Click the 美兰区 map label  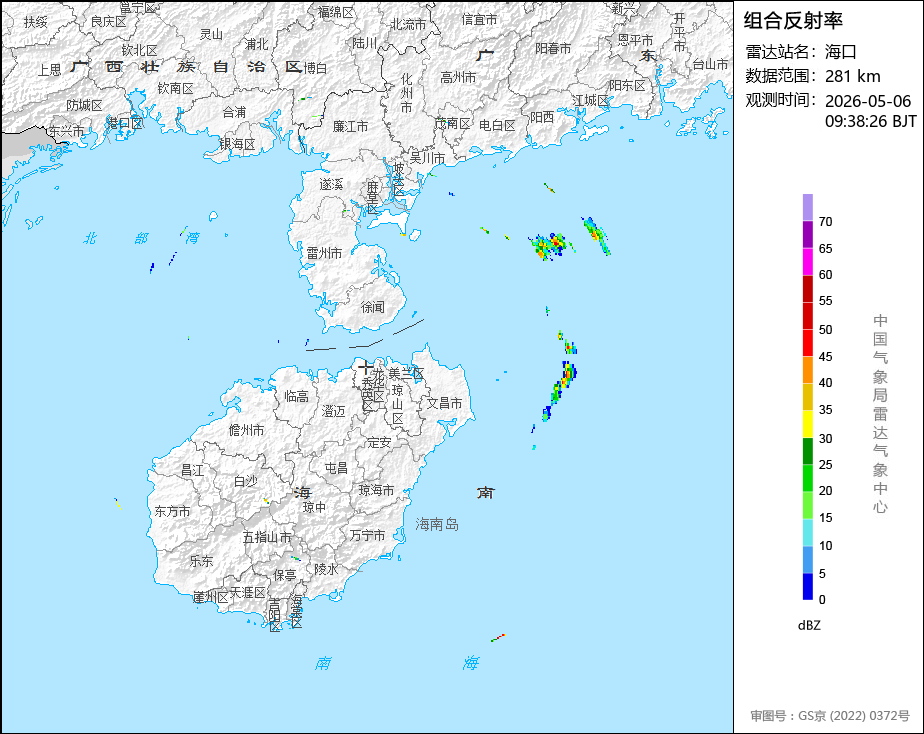tap(405, 373)
